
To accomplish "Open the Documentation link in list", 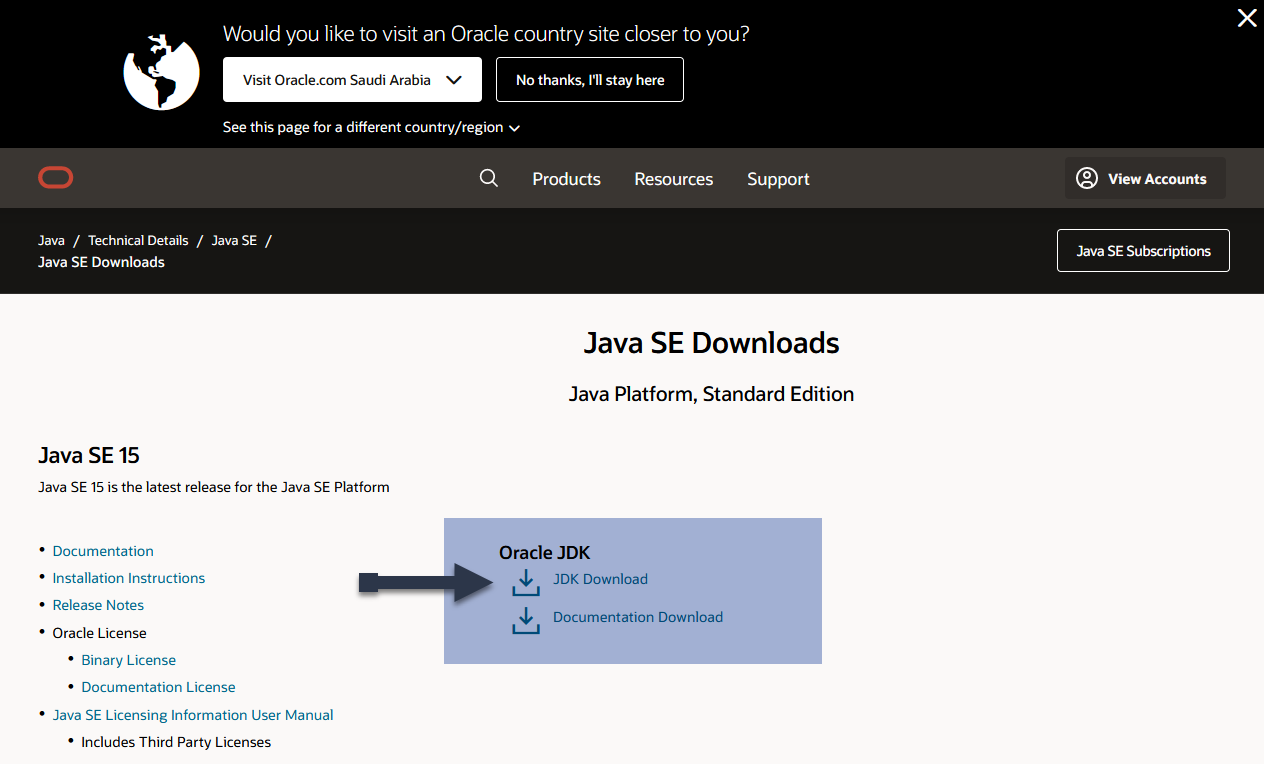I will 103,551.
